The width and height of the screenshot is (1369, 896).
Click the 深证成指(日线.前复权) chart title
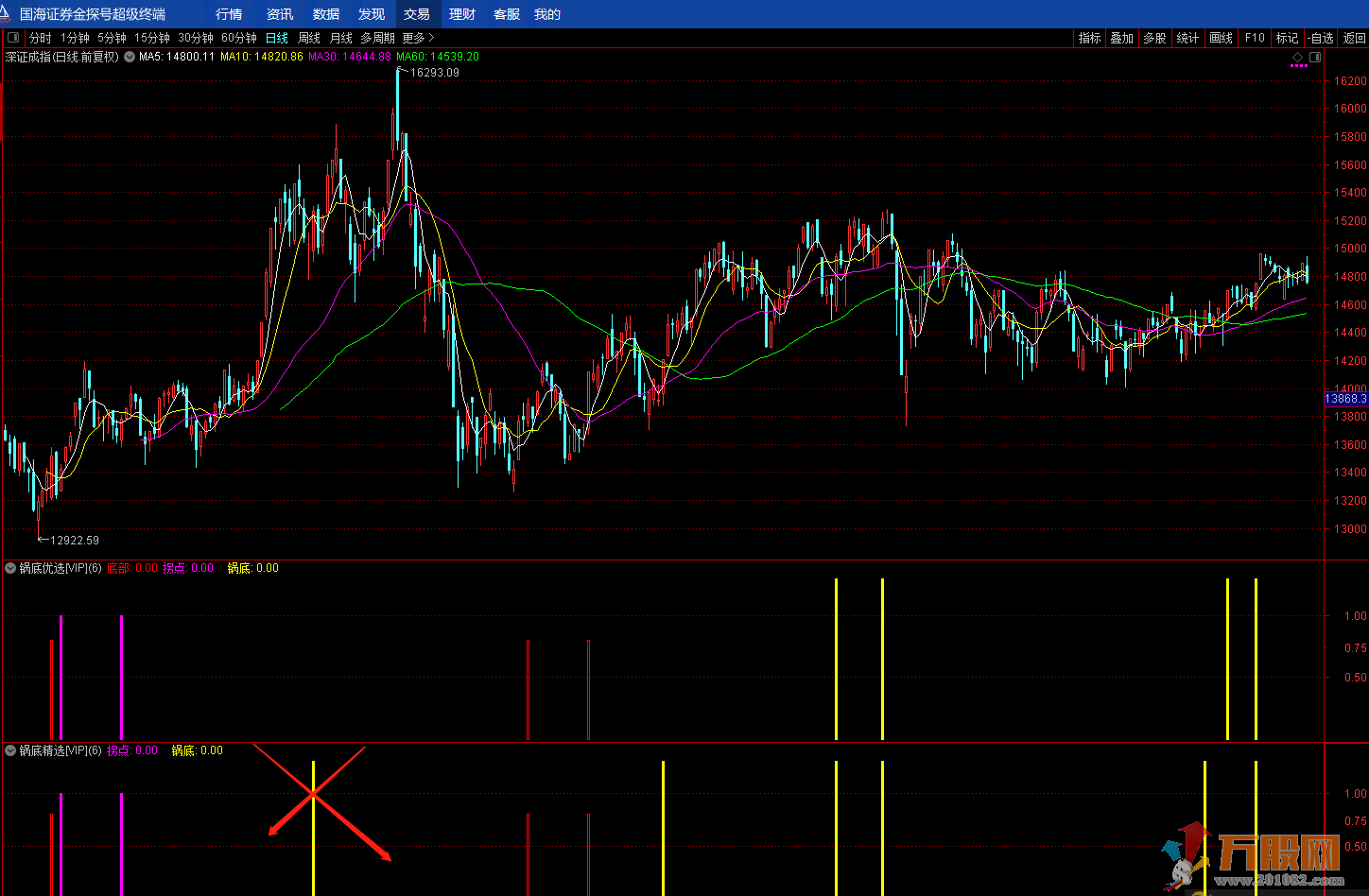(62, 57)
